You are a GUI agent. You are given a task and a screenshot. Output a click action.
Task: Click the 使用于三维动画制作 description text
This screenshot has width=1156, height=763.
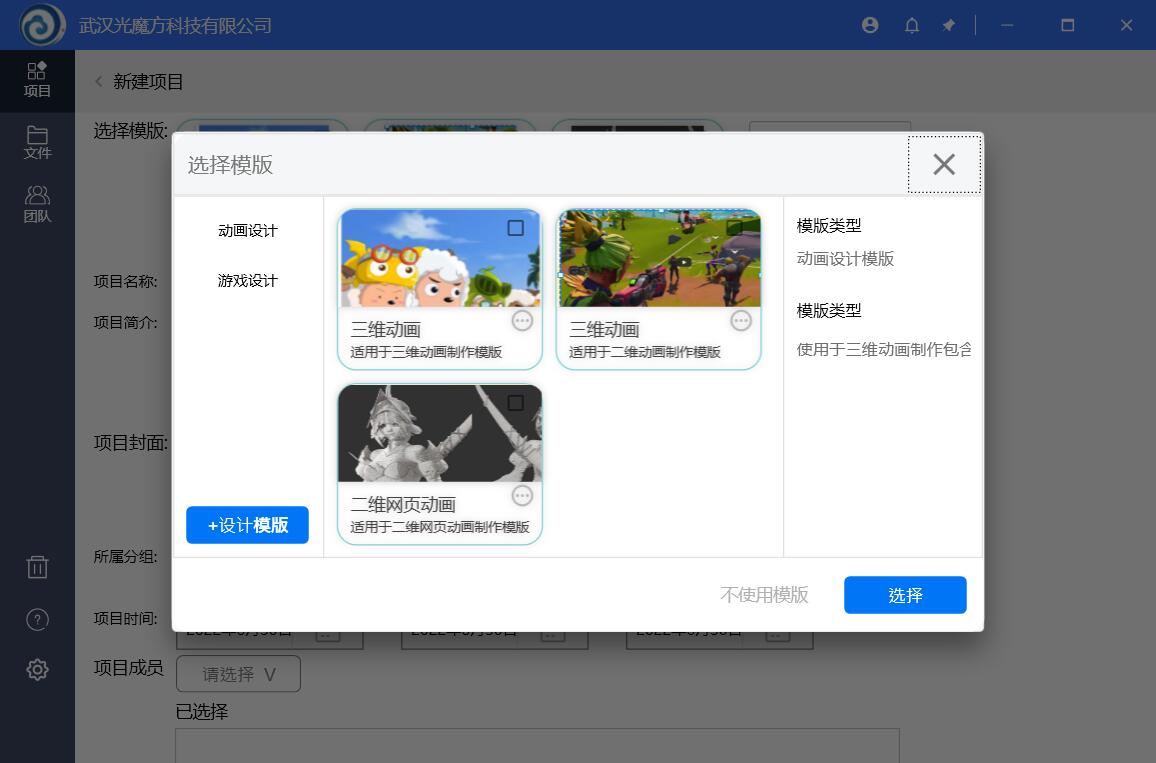(x=884, y=349)
